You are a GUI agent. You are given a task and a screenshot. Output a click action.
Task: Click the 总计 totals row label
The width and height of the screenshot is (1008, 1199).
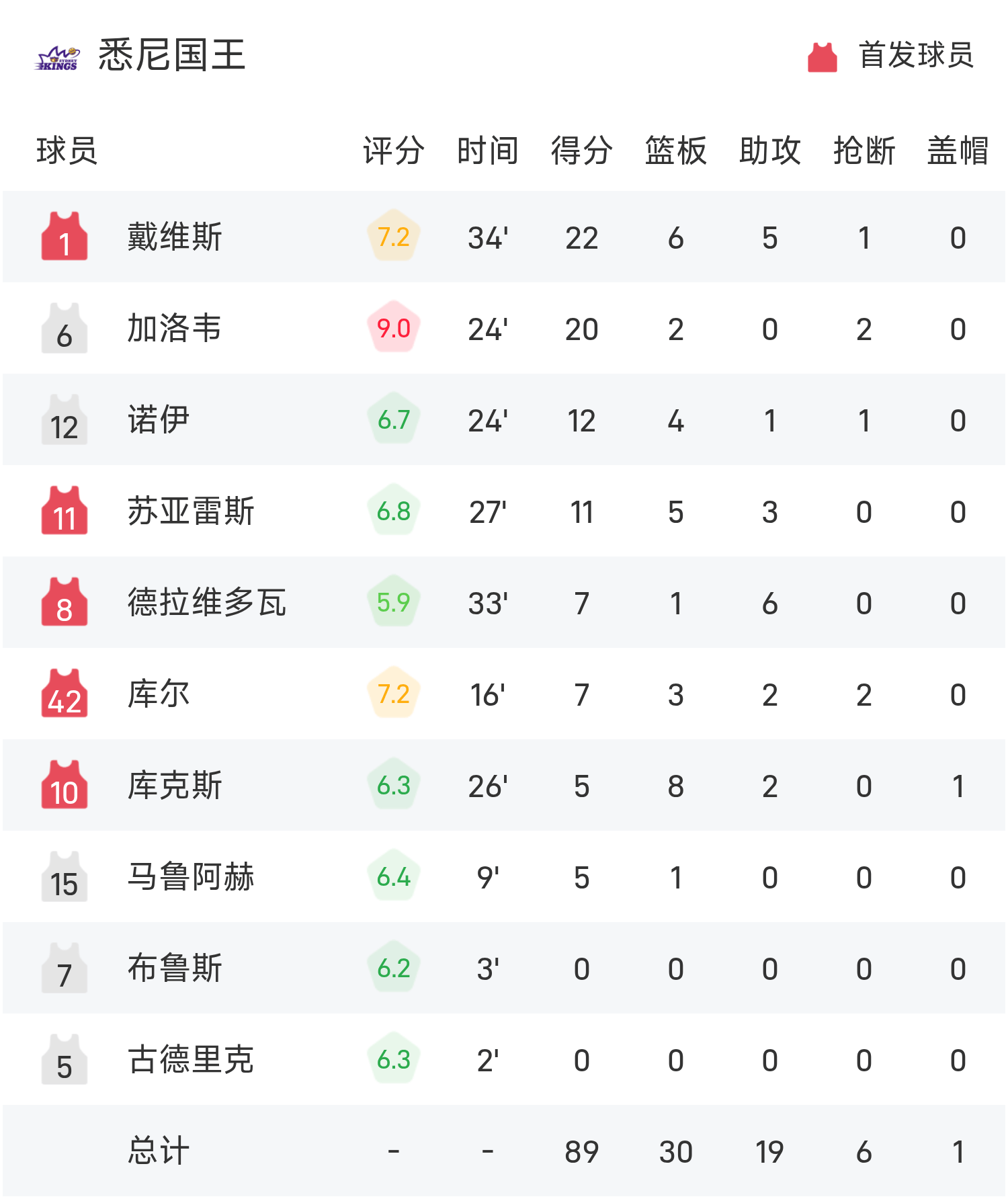coord(159,1151)
